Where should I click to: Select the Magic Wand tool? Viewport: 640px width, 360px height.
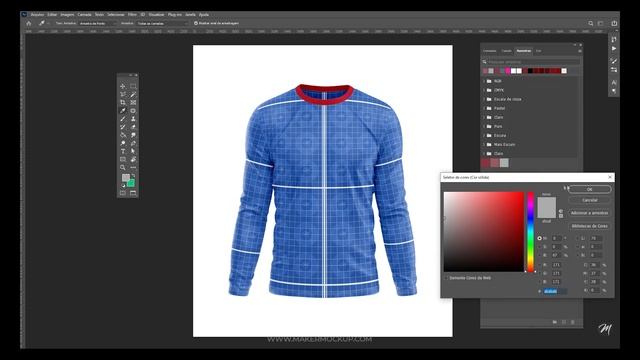[x=133, y=94]
